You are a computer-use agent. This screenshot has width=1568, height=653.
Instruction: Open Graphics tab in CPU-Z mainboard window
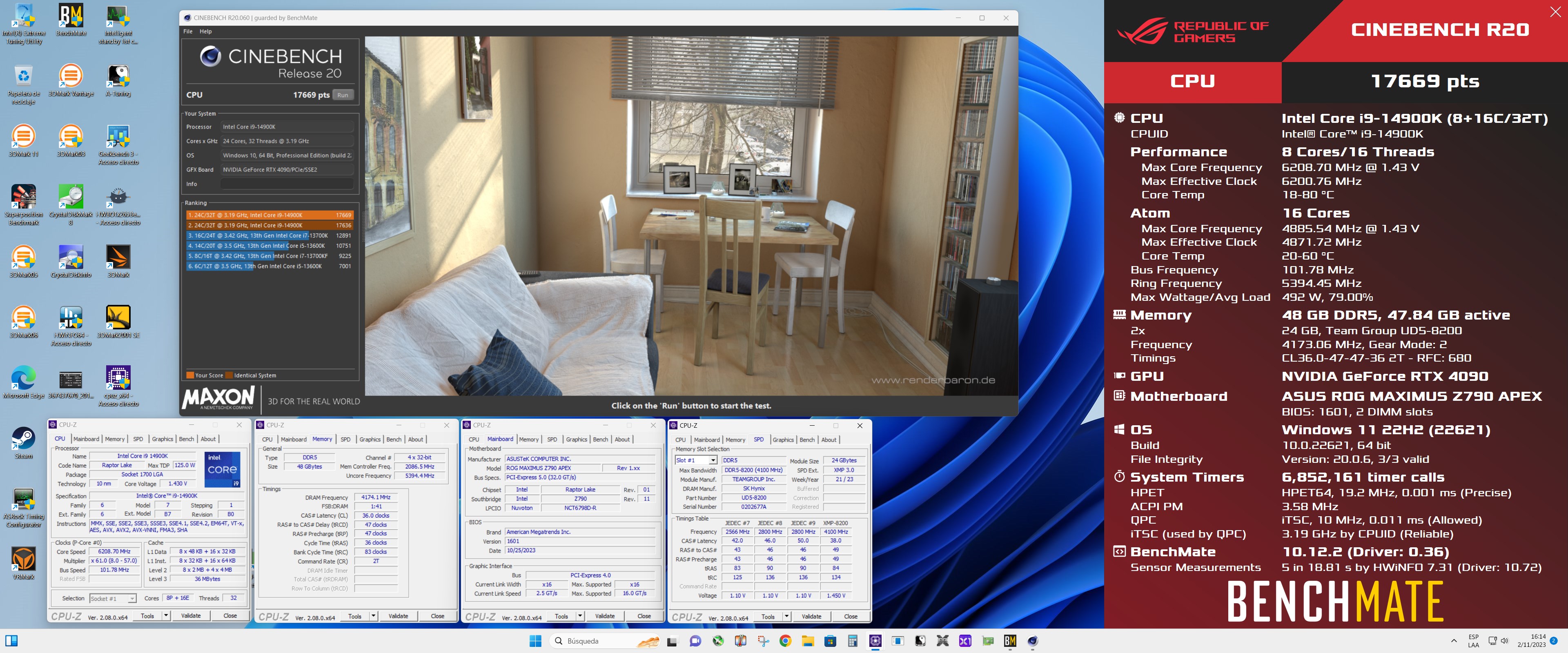pyautogui.click(x=577, y=440)
